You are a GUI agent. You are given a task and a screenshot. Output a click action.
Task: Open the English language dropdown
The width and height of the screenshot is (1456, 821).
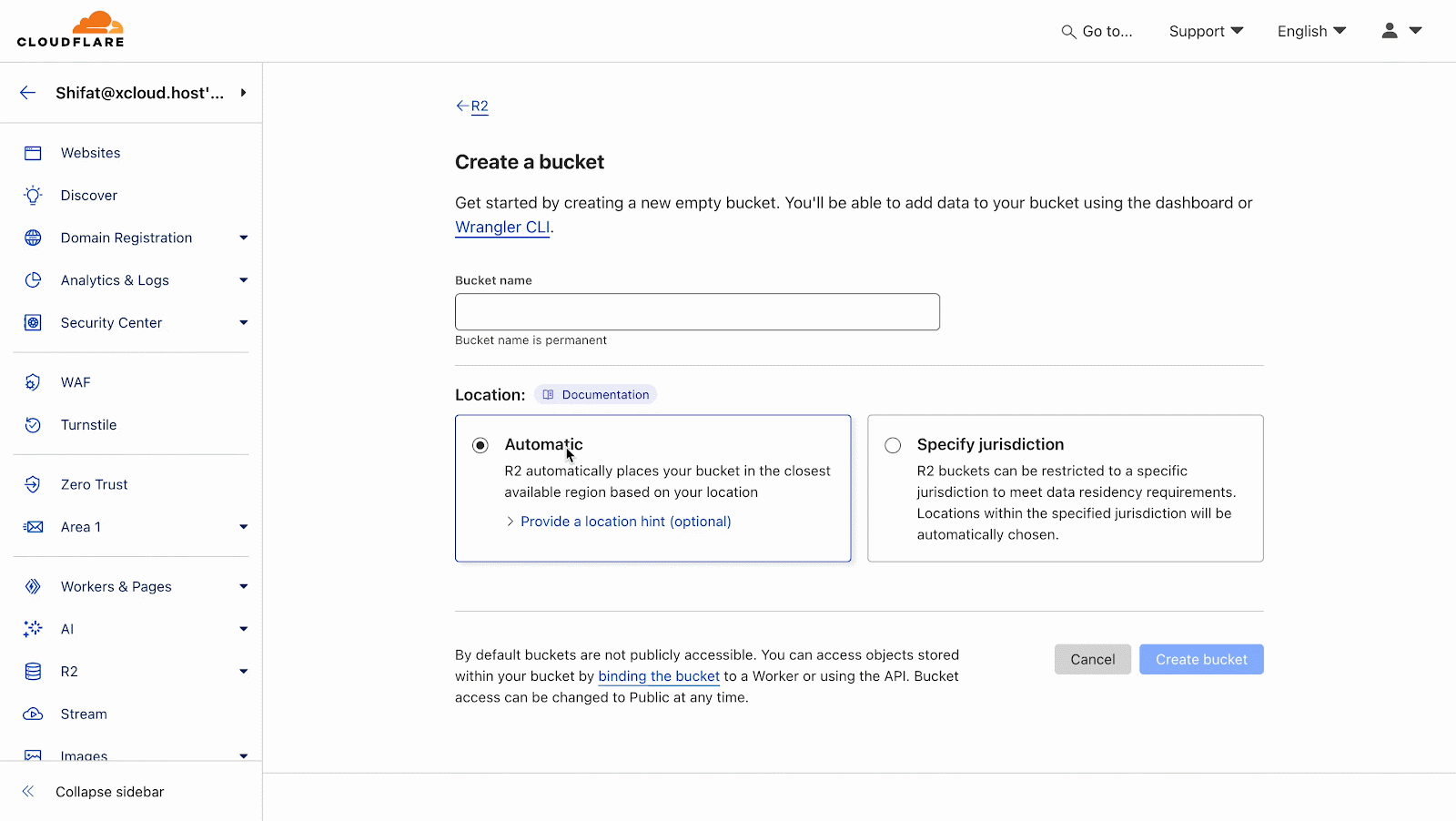coord(1310,30)
